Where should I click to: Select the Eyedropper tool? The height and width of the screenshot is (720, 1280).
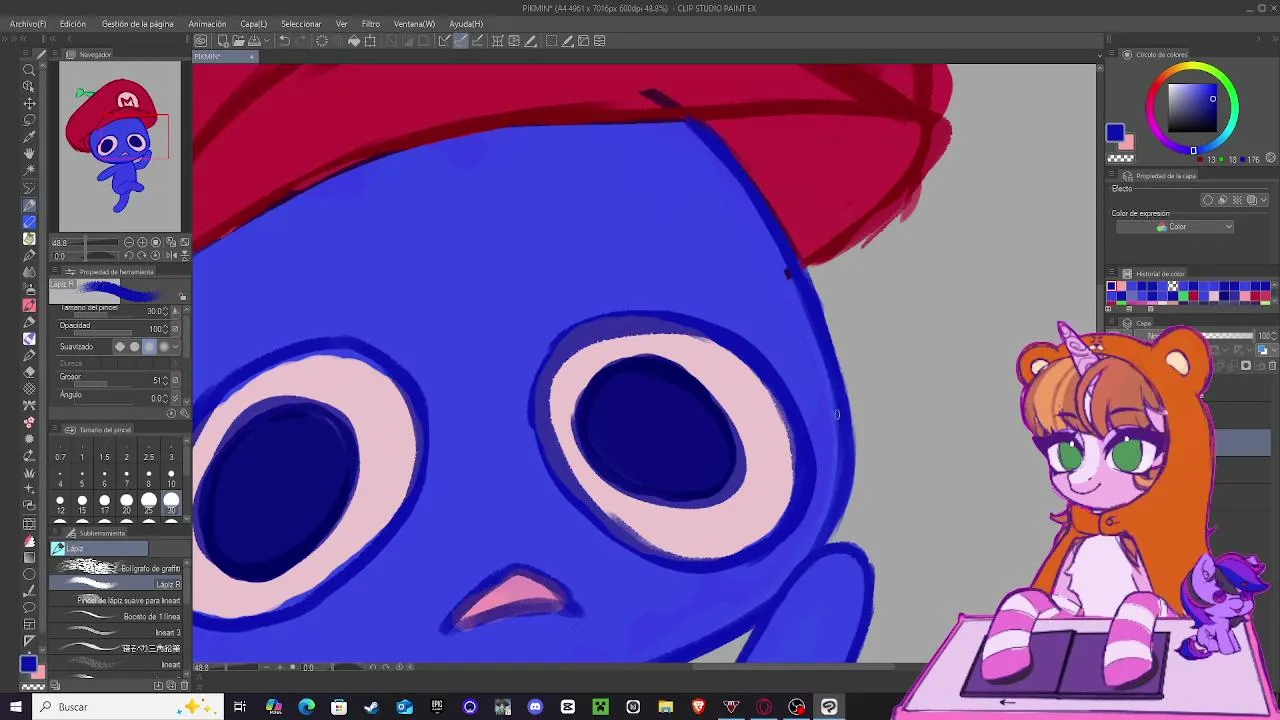click(x=29, y=137)
